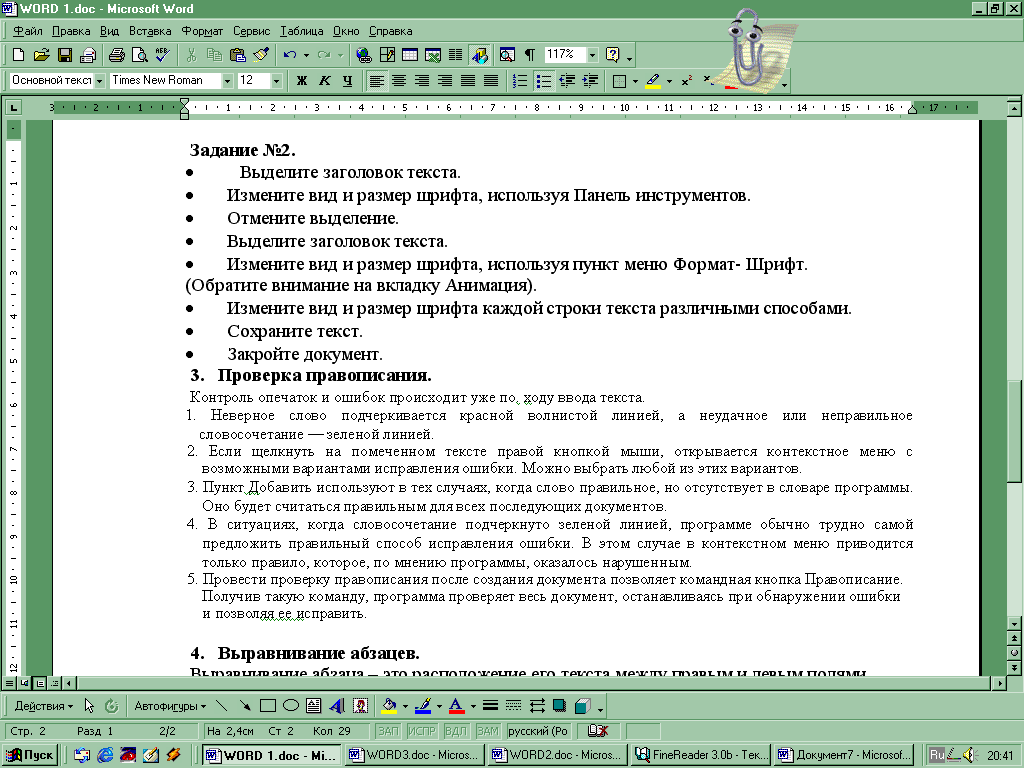Toggle bold formatting (Ж)
This screenshot has width=1024, height=768.
point(302,80)
